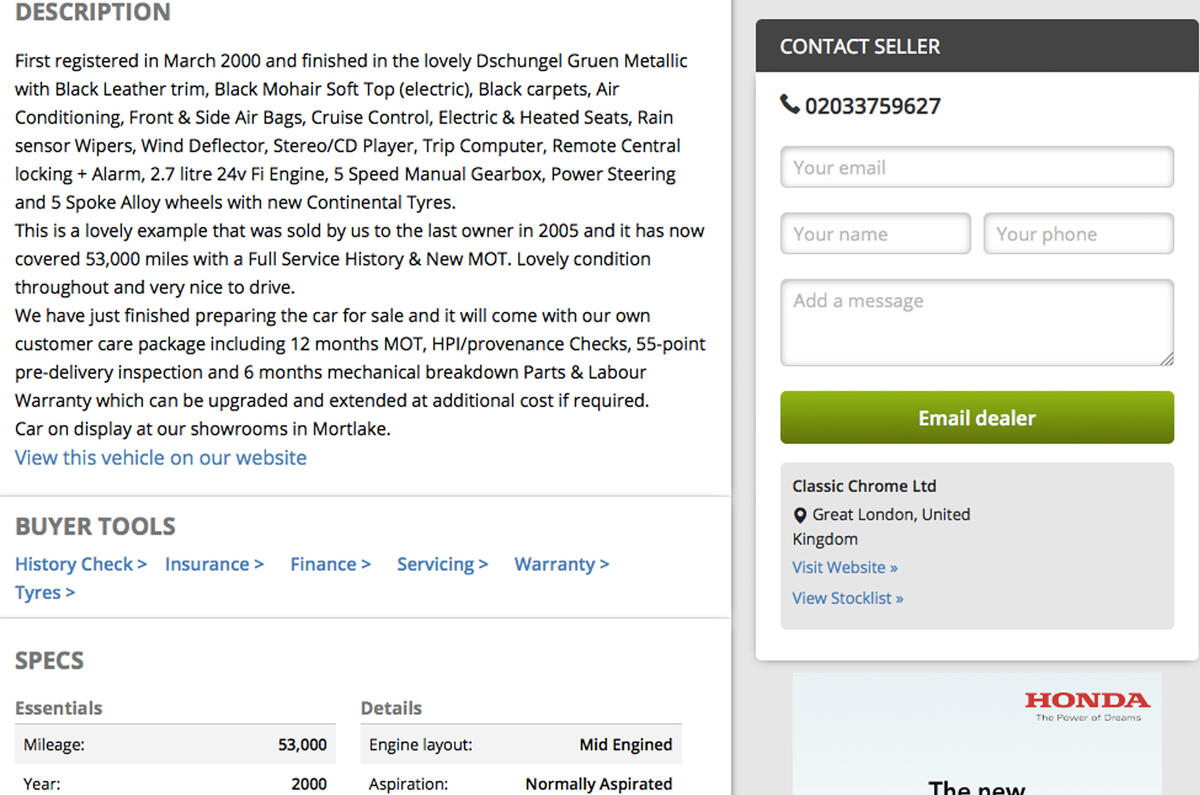The image size is (1200, 795).
Task: Click the seller phone number 02033759627
Action: 872,106
